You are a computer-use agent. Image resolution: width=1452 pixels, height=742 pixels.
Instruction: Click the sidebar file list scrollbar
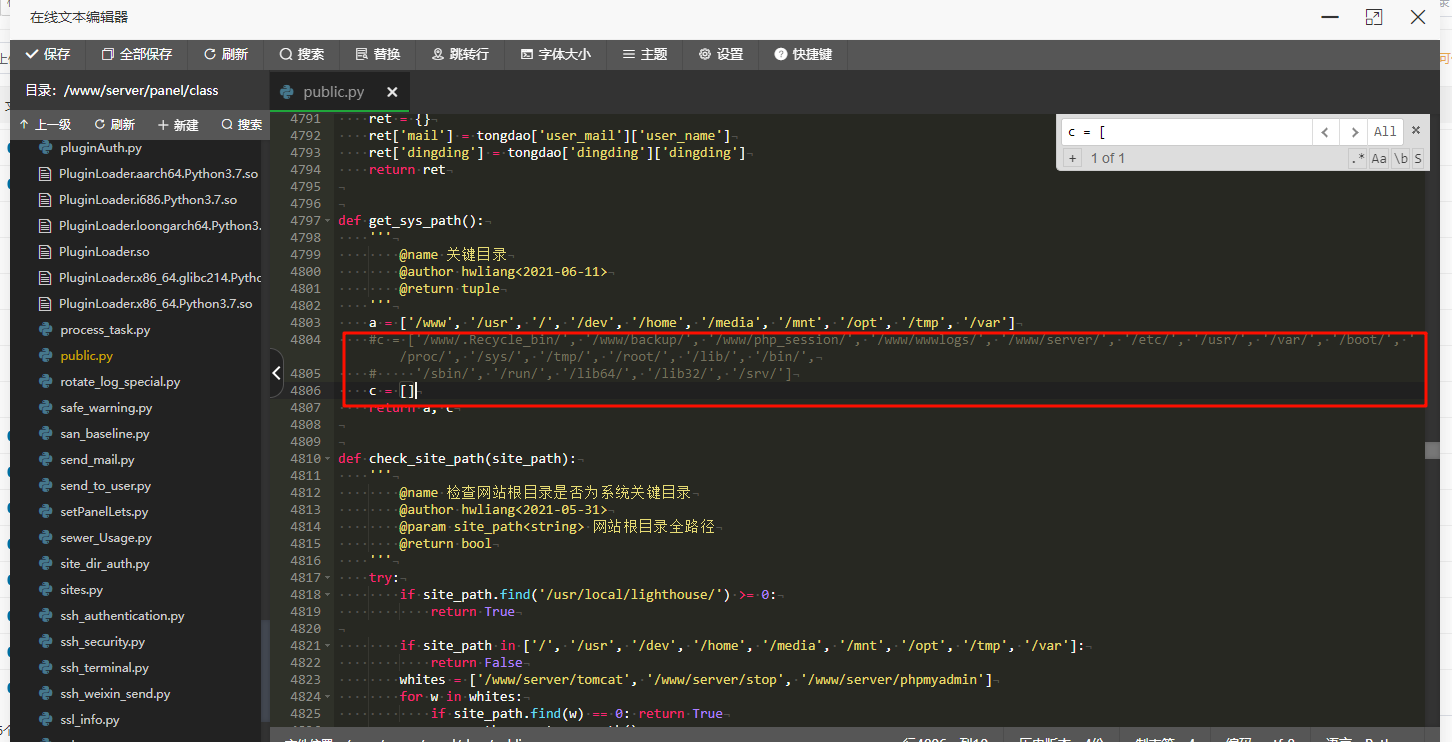pyautogui.click(x=265, y=670)
